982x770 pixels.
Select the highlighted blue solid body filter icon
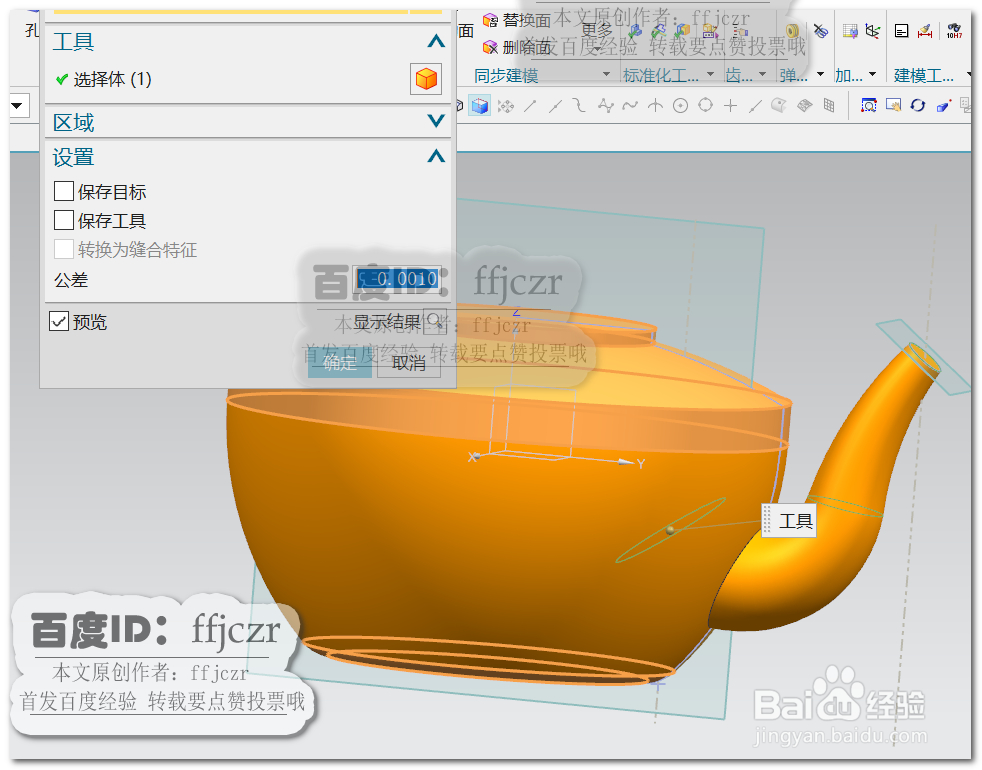click(480, 105)
